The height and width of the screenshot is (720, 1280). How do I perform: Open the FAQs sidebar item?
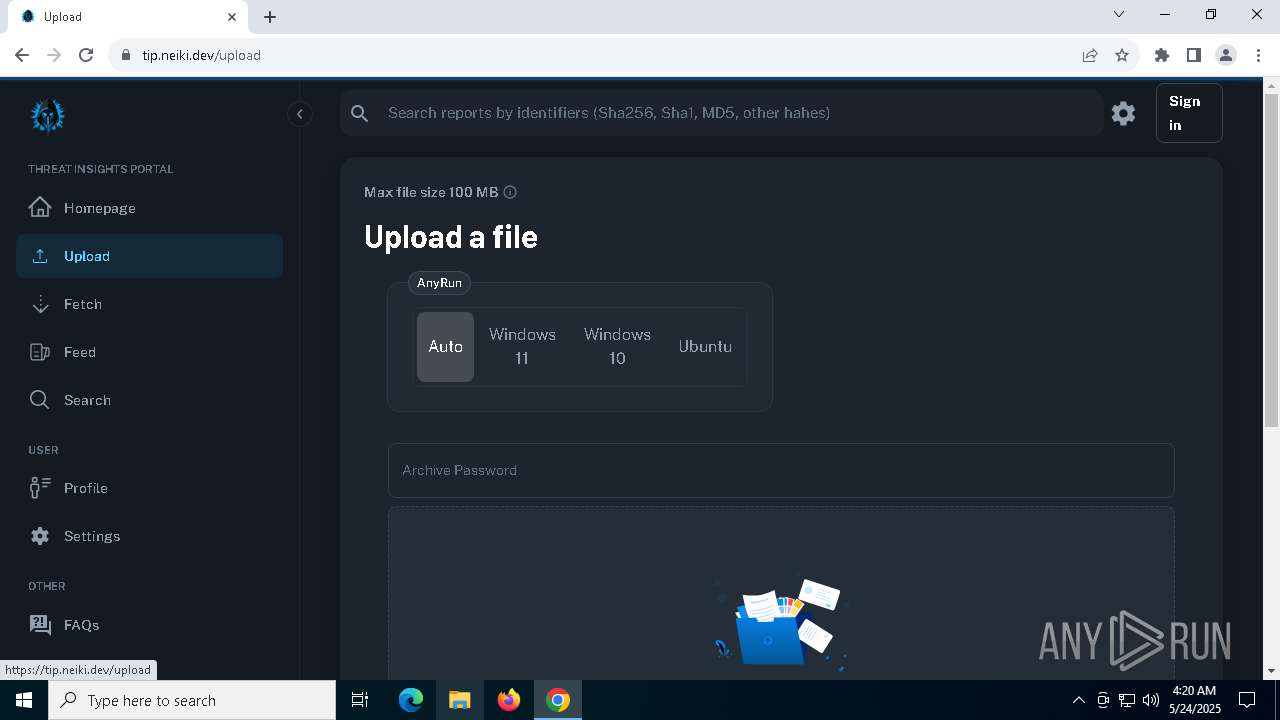tap(149, 625)
